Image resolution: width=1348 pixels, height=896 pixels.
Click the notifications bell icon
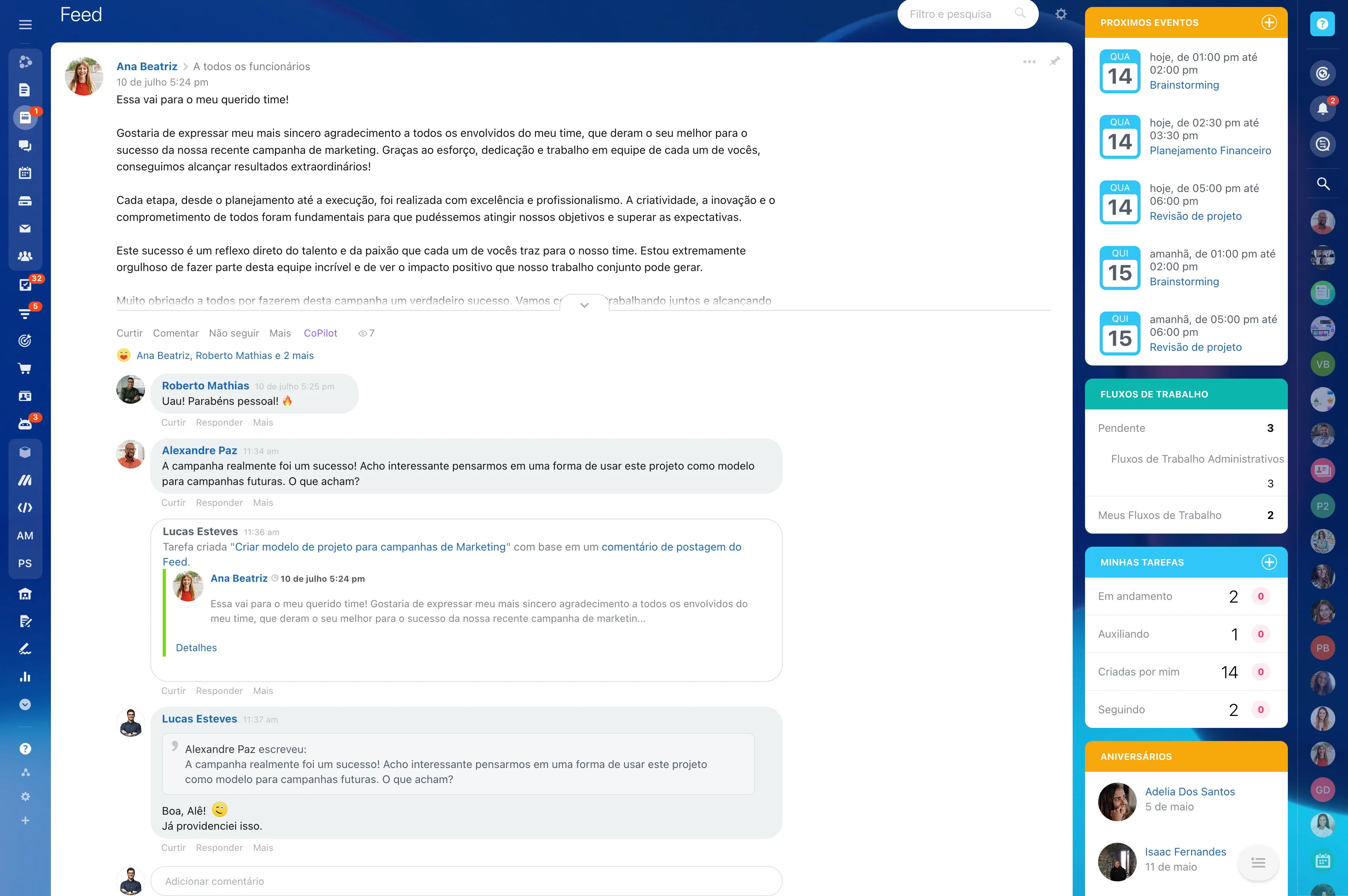pos(1322,109)
